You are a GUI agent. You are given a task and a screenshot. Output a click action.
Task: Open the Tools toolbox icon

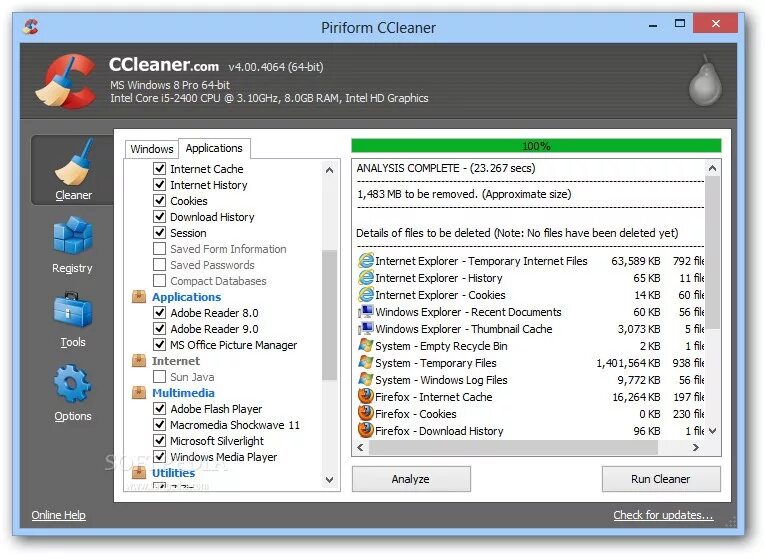click(x=72, y=310)
